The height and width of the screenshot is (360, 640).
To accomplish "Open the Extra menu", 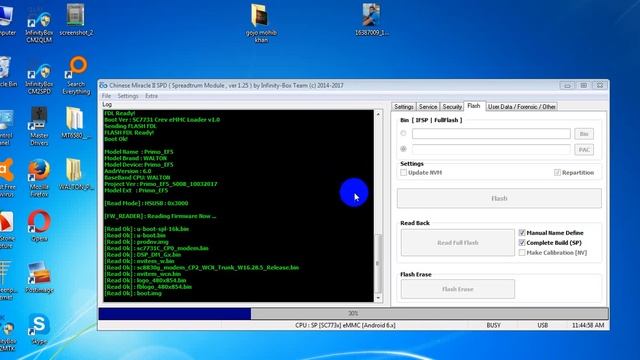I will 151,96.
